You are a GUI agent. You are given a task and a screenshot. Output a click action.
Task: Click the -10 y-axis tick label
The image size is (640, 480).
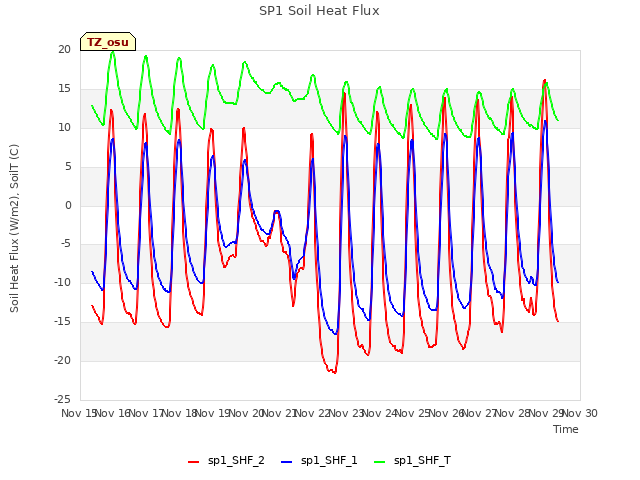click(62, 282)
